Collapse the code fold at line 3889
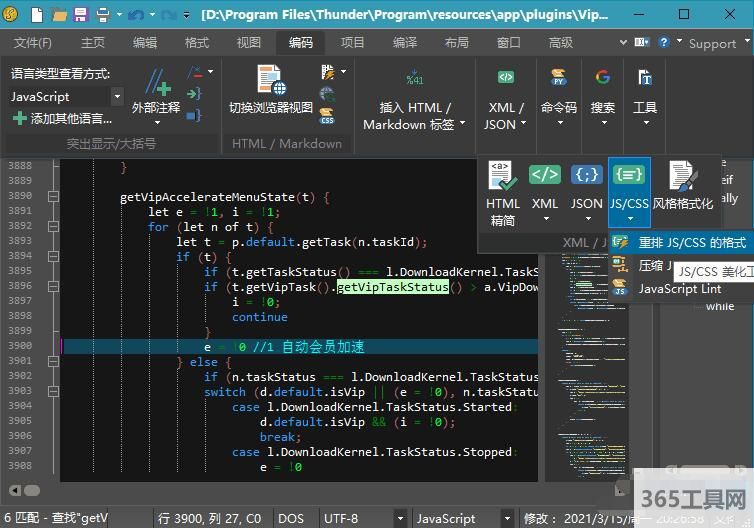This screenshot has width=754, height=528. coord(52,197)
